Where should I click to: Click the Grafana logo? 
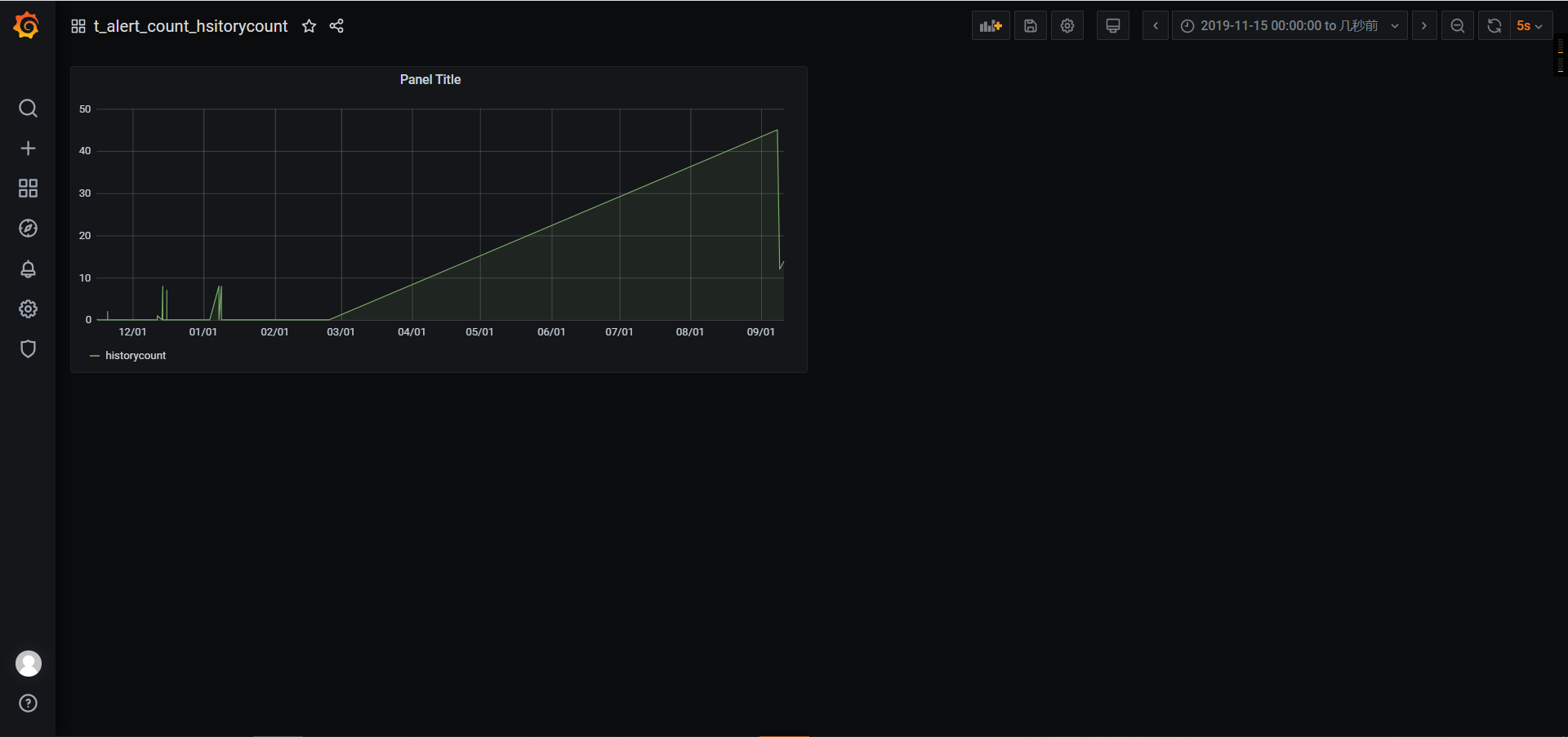pos(24,25)
